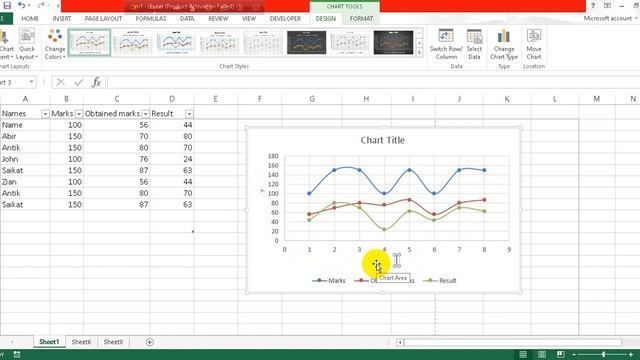
Task: Open the Obtained marks filter dropdown
Action: [x=145, y=114]
